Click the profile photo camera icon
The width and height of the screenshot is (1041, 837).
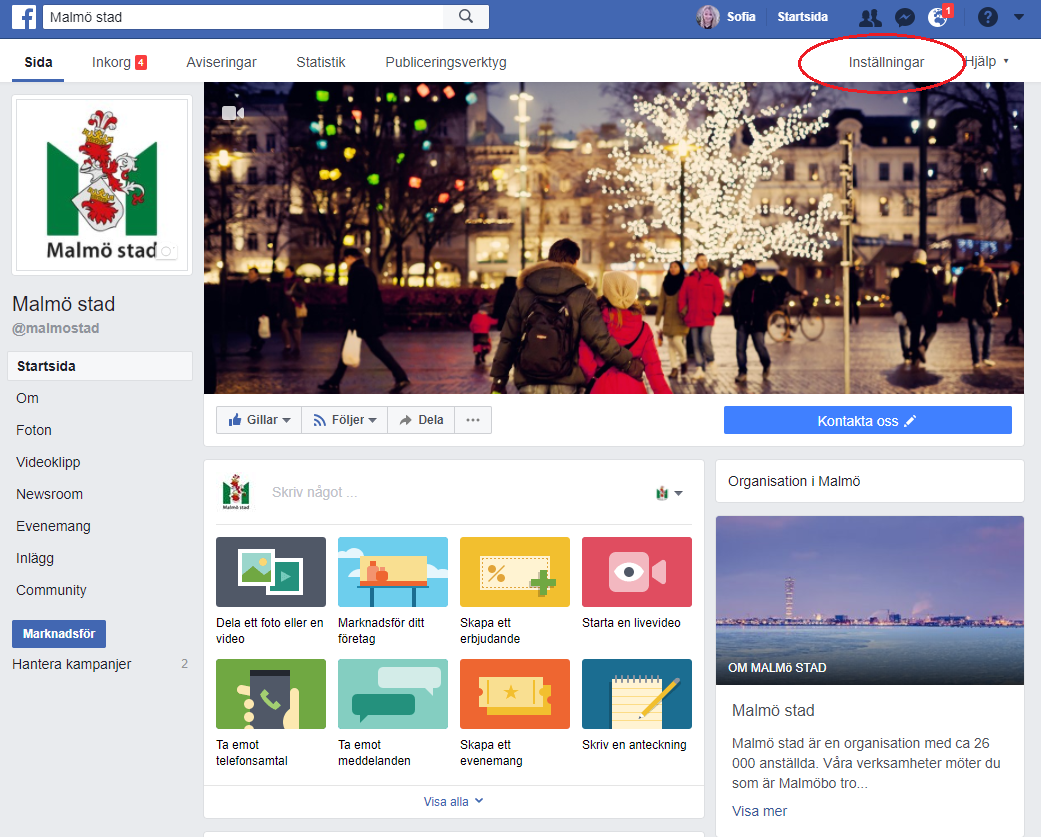167,252
